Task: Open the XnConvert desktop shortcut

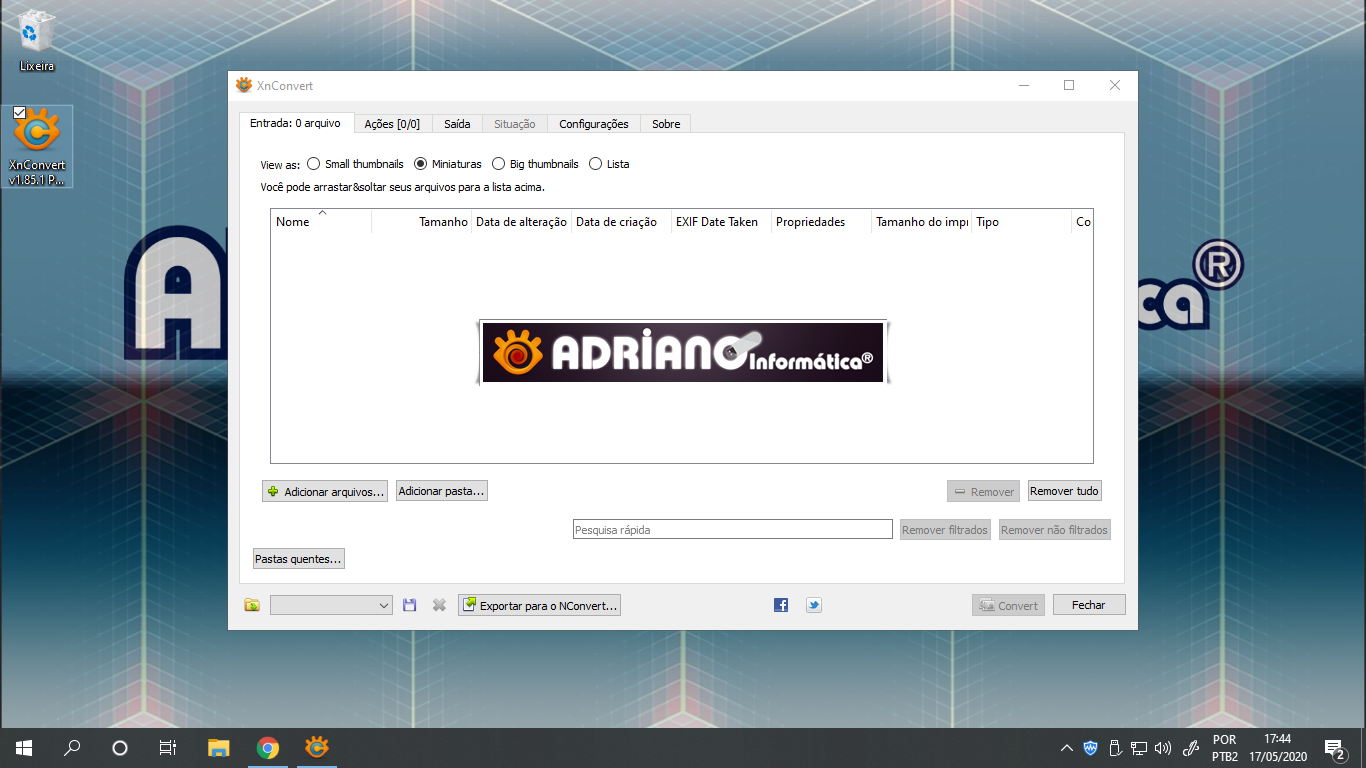Action: coord(36,130)
